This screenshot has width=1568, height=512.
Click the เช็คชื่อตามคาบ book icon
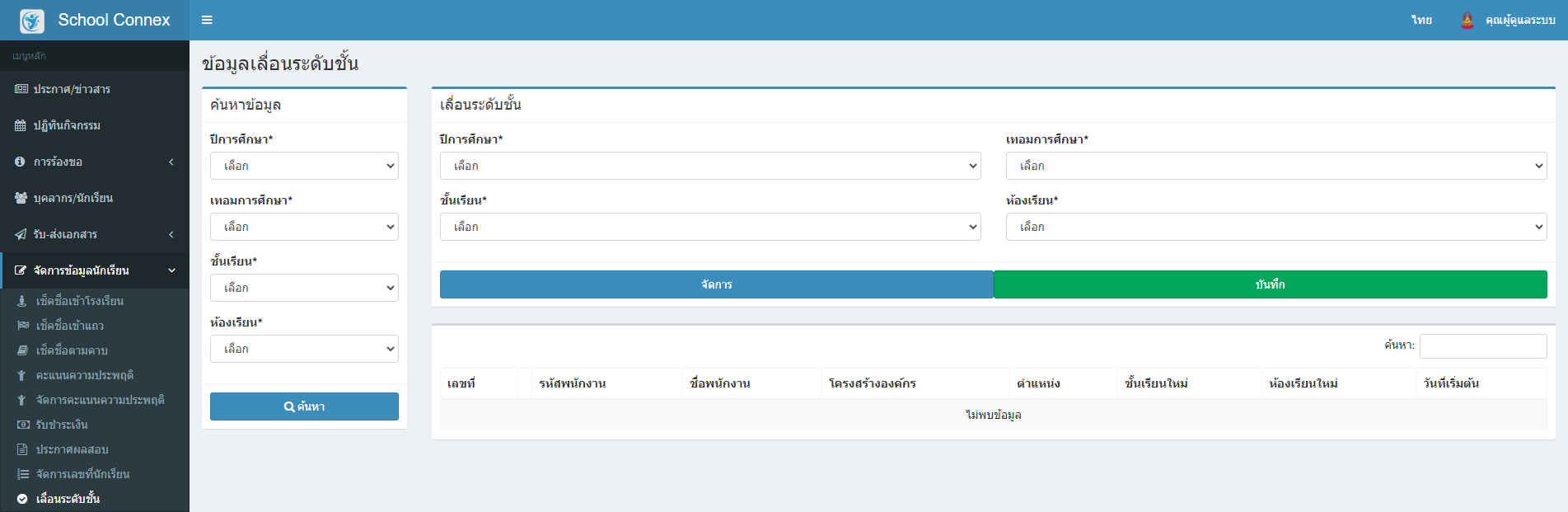(x=22, y=350)
